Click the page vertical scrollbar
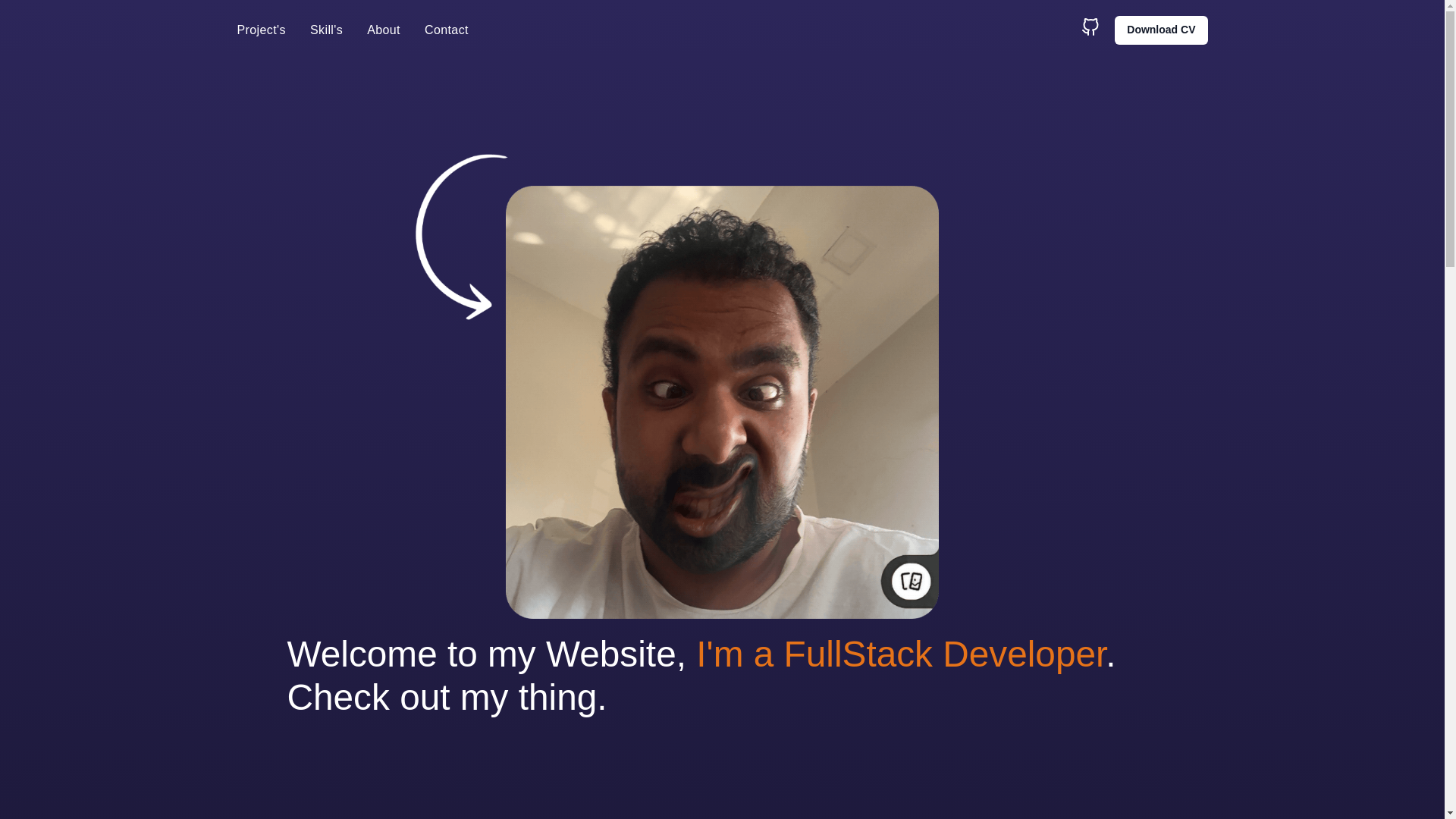Screen dimensions: 1456x819 click(1450, 409)
